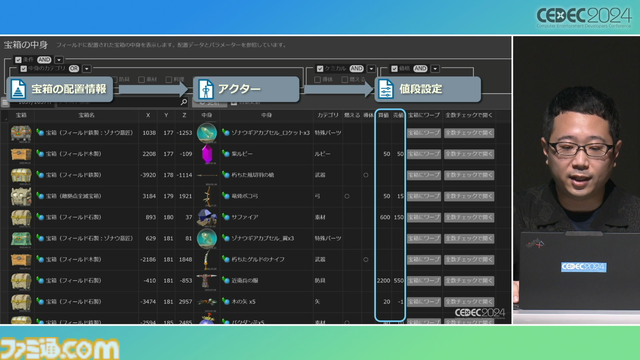Click the purple ruby item icon
This screenshot has width=640, height=360.
click(x=207, y=154)
